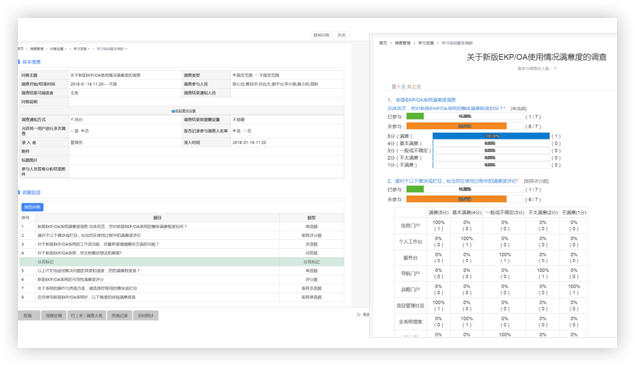Click the double-arrow icon beside the bottom tabs
Image resolution: width=635 pixels, height=366 pixels.
(358, 315)
